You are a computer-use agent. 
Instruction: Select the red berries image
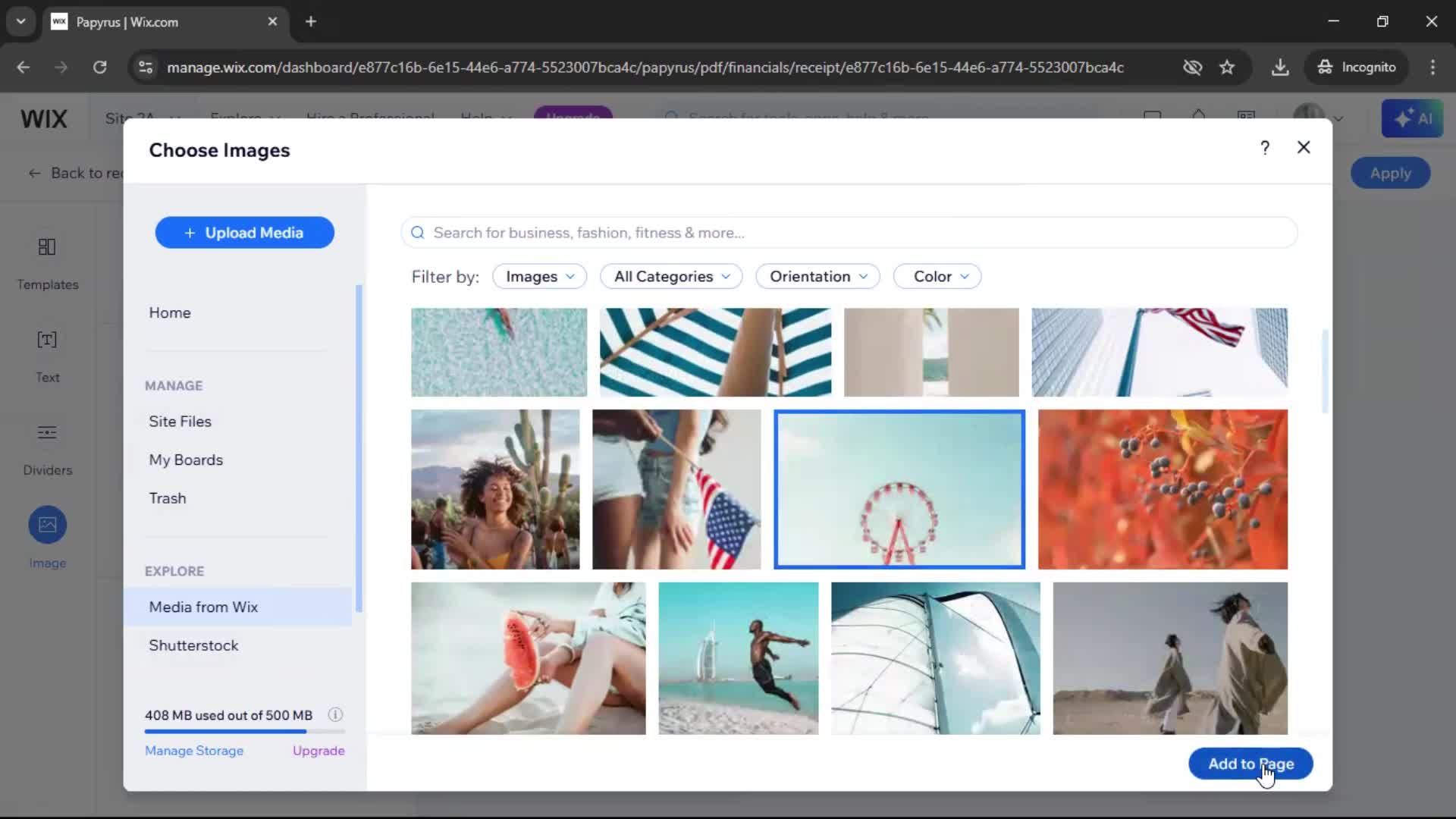(x=1163, y=490)
